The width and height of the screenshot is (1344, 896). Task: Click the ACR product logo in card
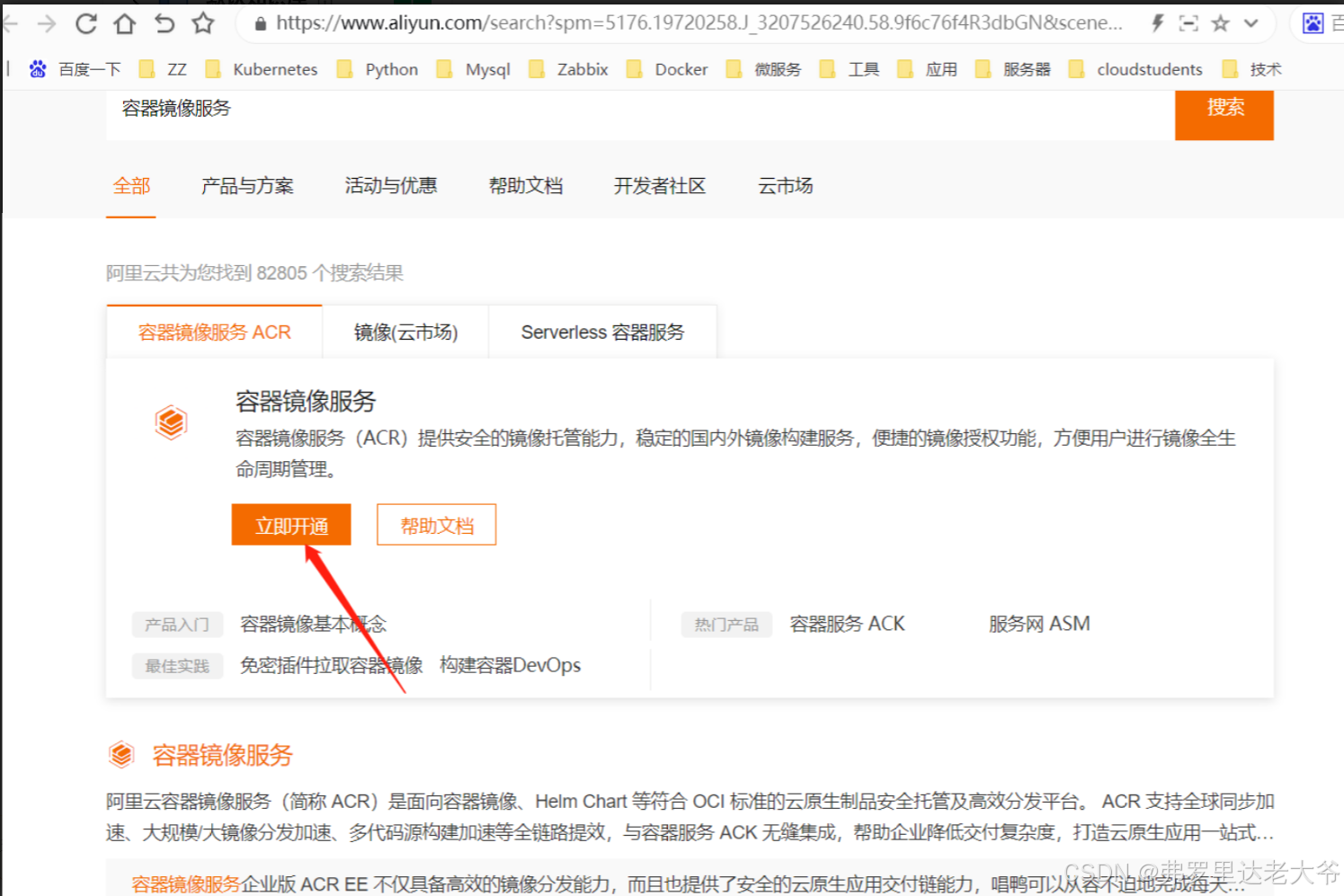(171, 421)
